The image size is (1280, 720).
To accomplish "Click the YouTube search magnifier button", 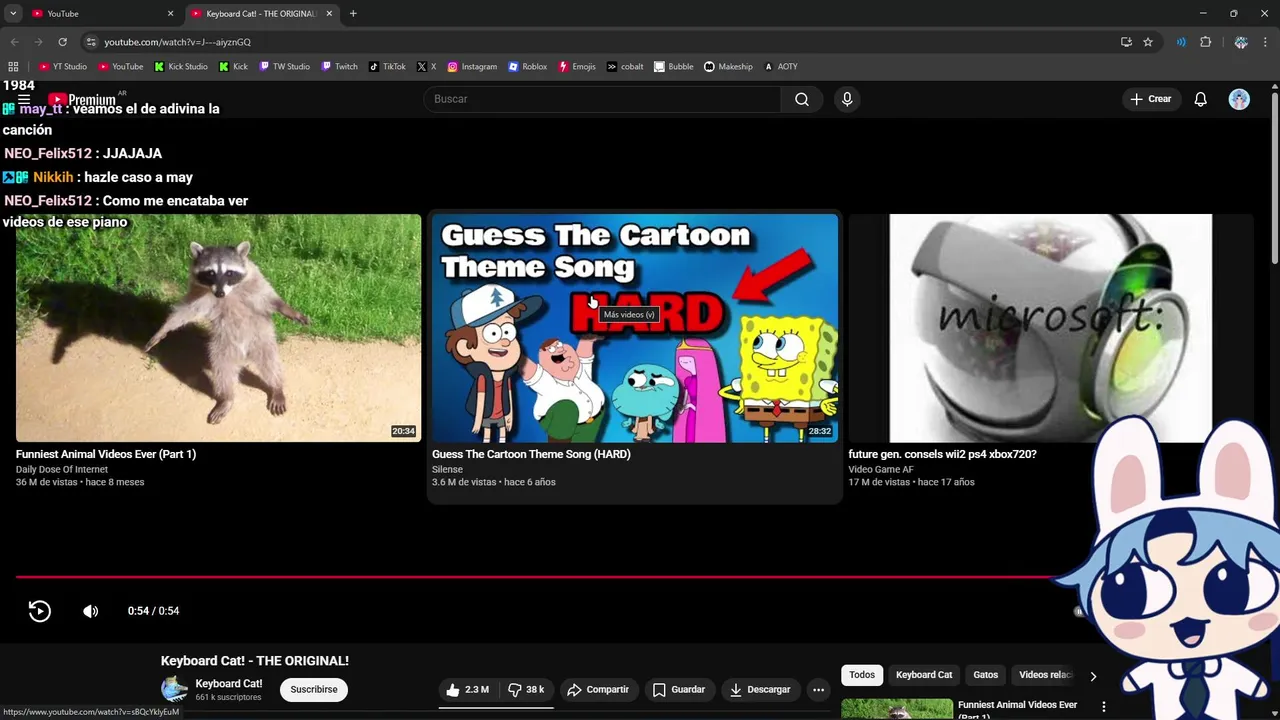I will (x=802, y=99).
